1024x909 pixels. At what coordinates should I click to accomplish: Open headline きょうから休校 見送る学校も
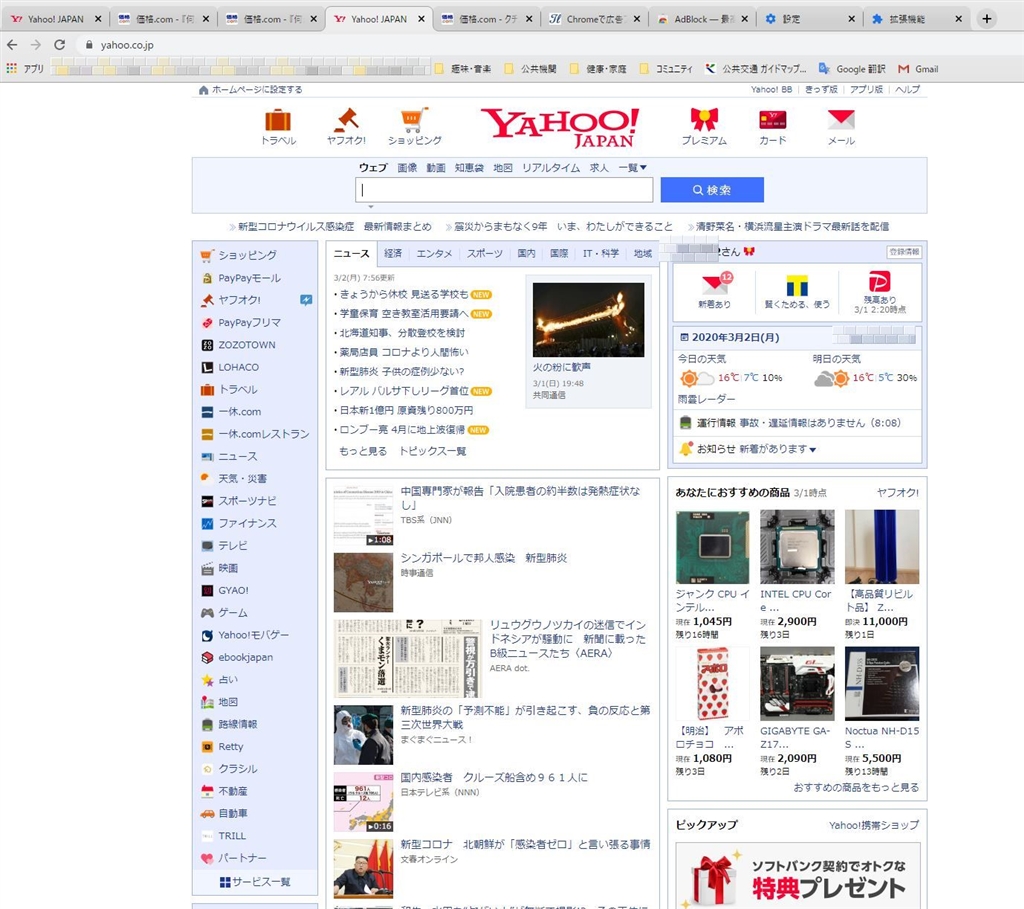(404, 295)
